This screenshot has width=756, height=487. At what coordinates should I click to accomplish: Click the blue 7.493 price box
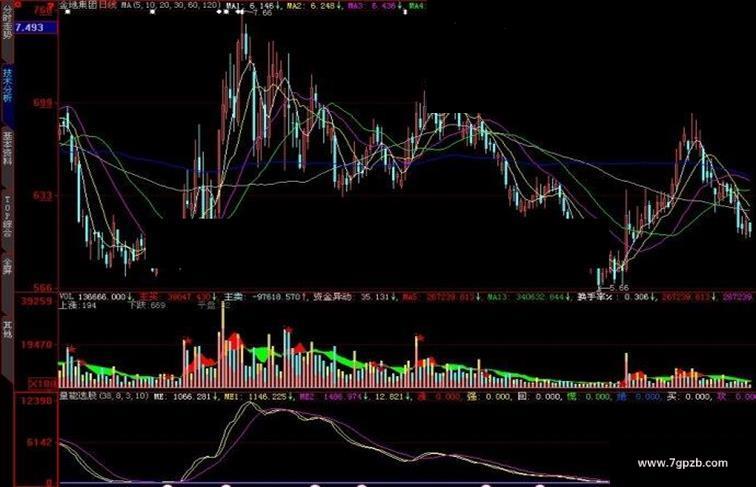(x=36, y=27)
